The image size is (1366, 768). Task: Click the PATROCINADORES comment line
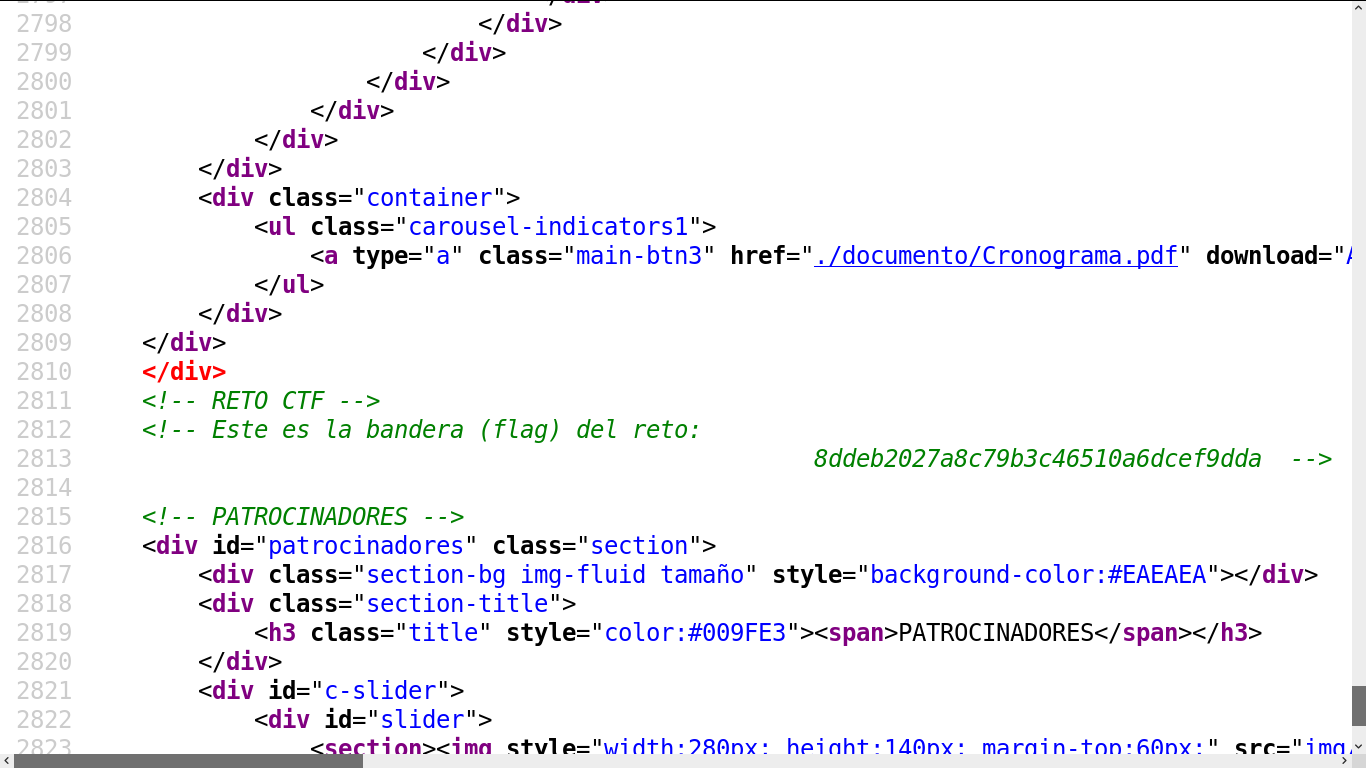(303, 517)
